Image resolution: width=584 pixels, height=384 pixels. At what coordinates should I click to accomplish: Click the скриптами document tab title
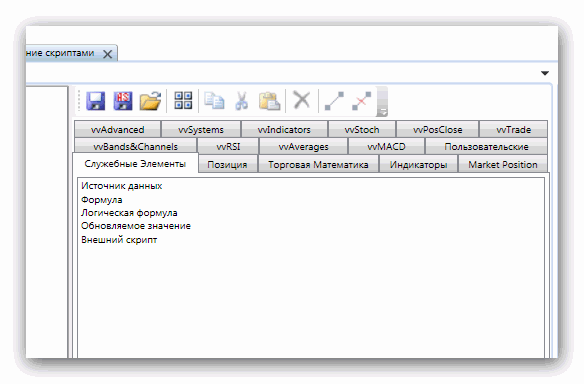60,53
